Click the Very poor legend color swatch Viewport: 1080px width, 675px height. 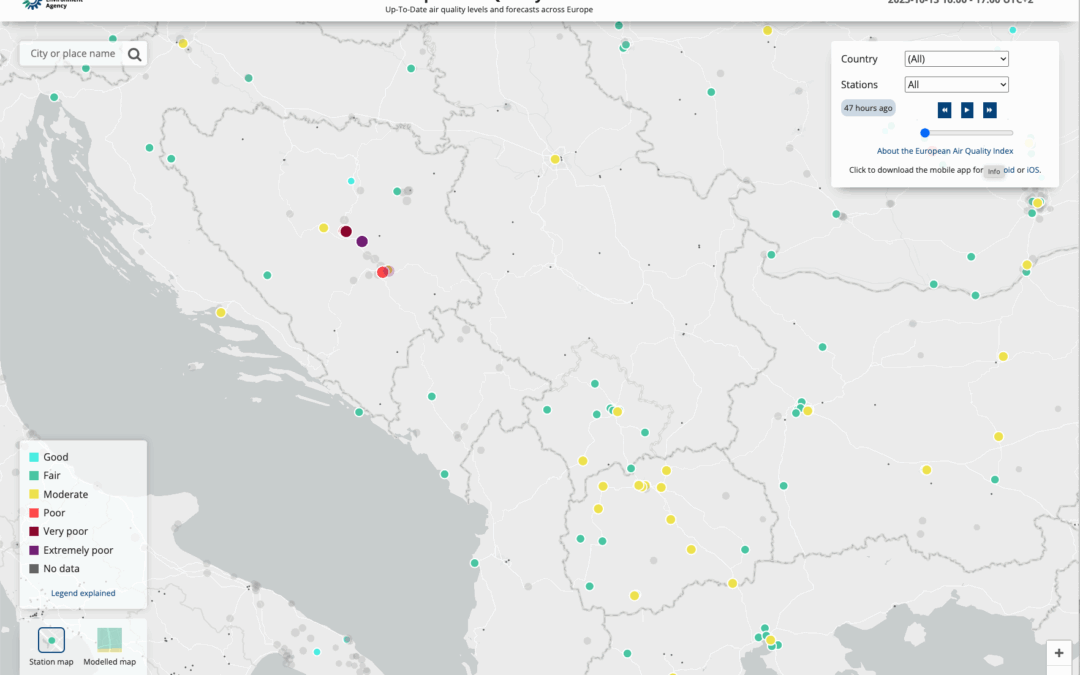[34, 532]
